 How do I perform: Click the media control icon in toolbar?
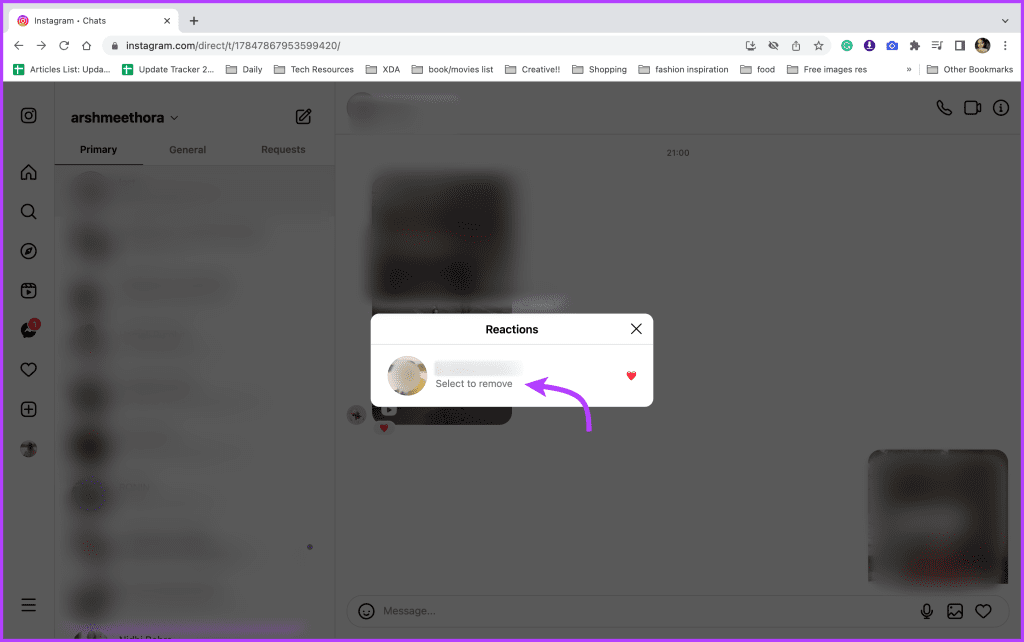937,45
